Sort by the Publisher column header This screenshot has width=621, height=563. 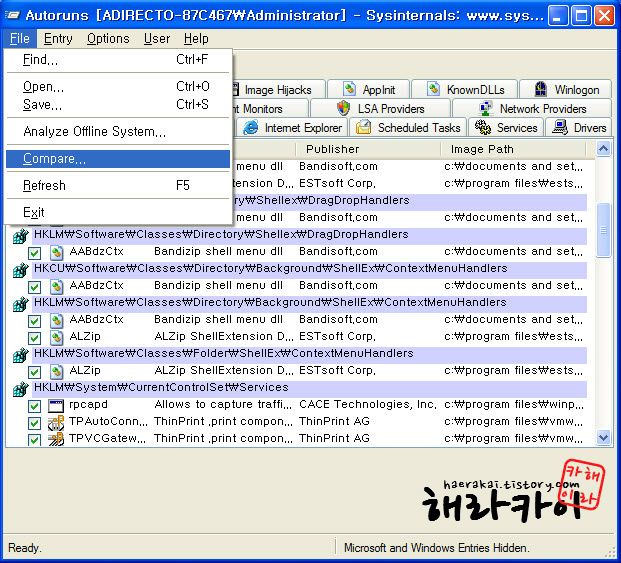(x=368, y=149)
